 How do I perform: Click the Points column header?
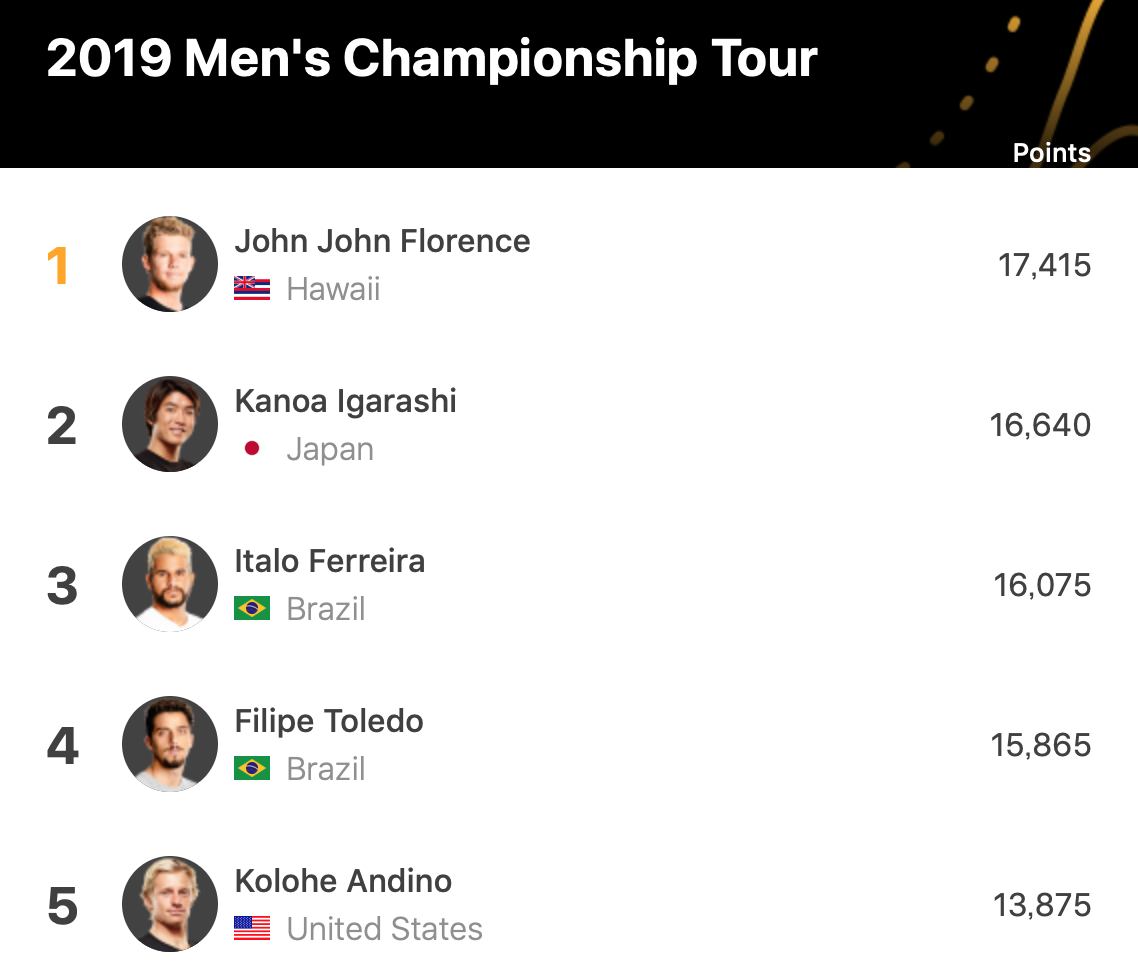point(1051,153)
